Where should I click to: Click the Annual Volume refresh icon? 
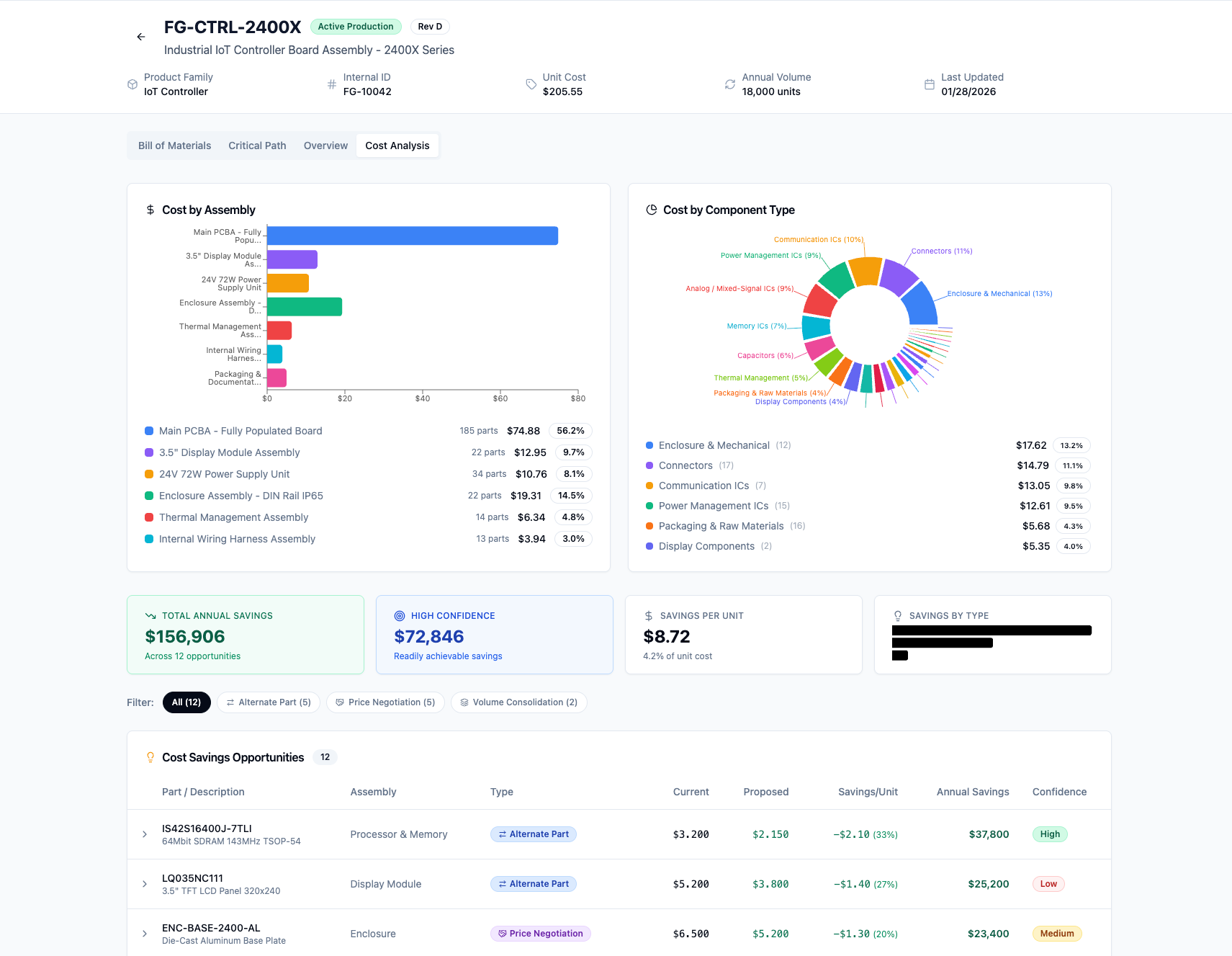coord(730,84)
